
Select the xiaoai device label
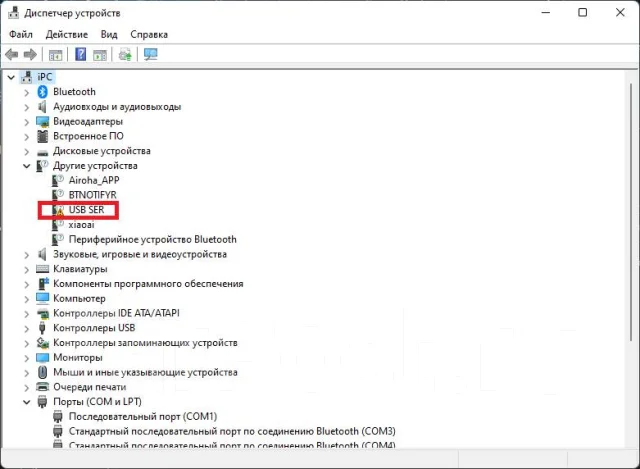(x=81, y=224)
